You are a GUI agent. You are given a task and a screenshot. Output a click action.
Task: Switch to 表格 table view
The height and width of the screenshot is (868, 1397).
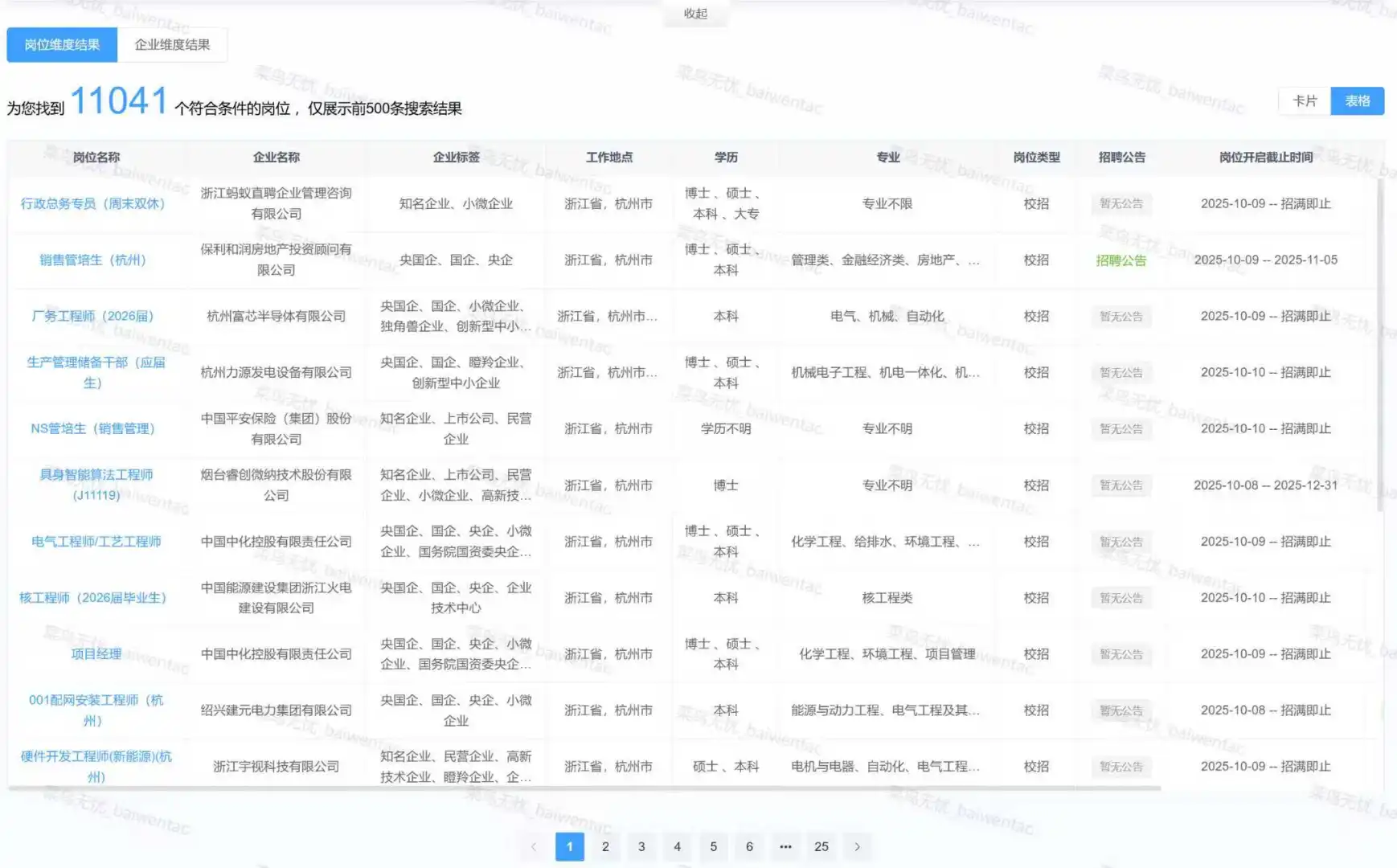pyautogui.click(x=1358, y=100)
